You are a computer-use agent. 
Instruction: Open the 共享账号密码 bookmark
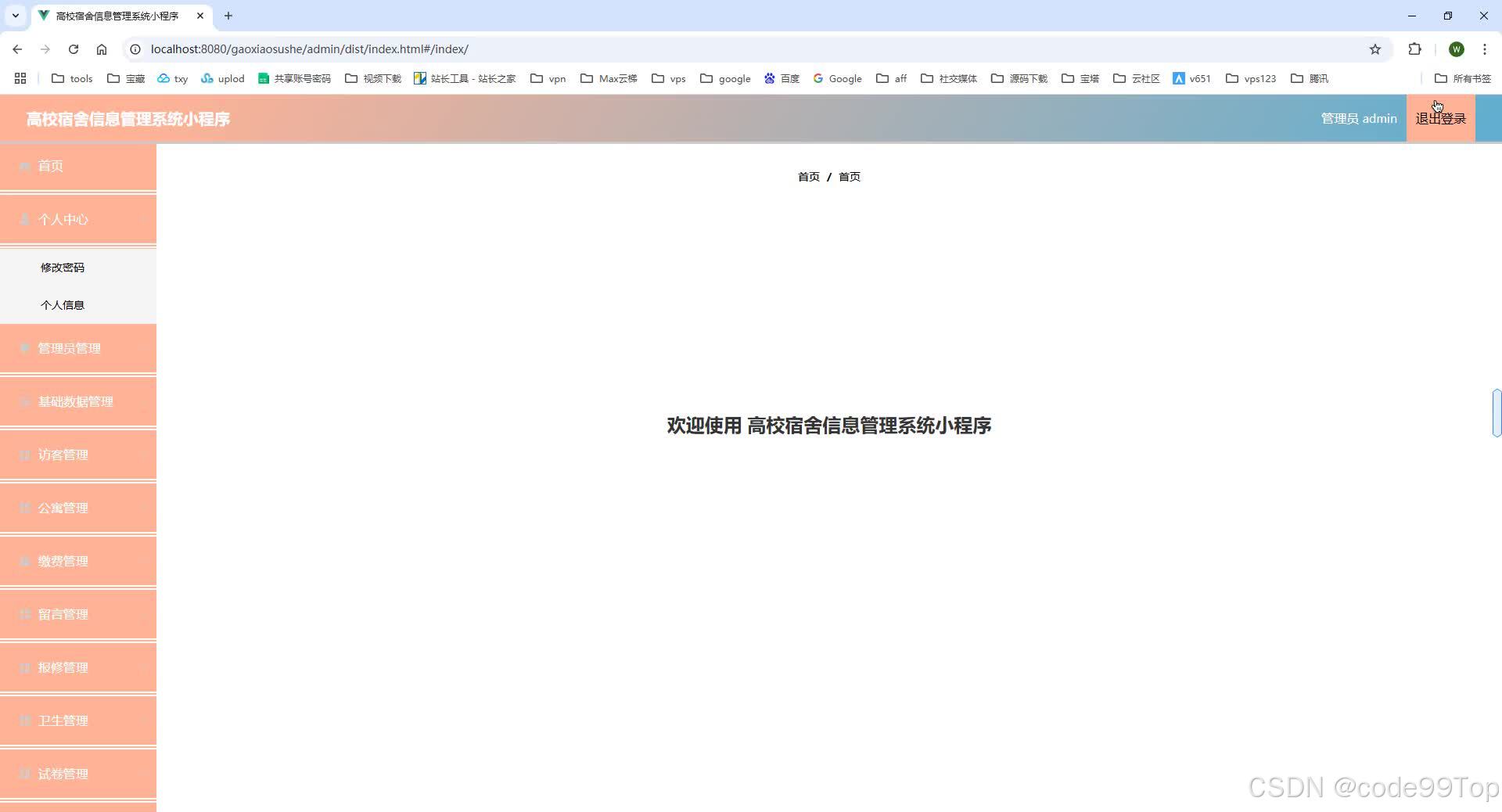coord(294,78)
